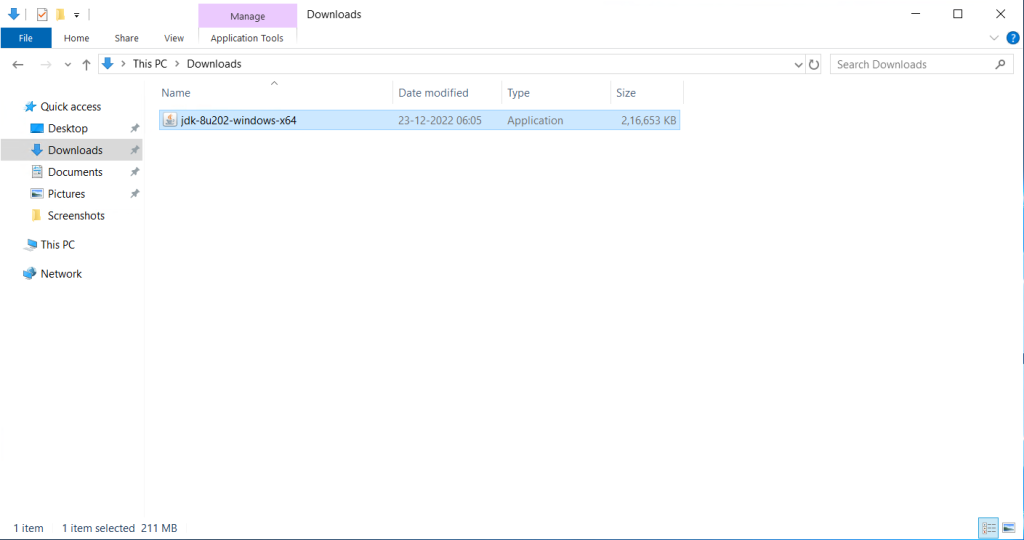Open Network in the navigation pane
1024x540 pixels.
pyautogui.click(x=61, y=274)
